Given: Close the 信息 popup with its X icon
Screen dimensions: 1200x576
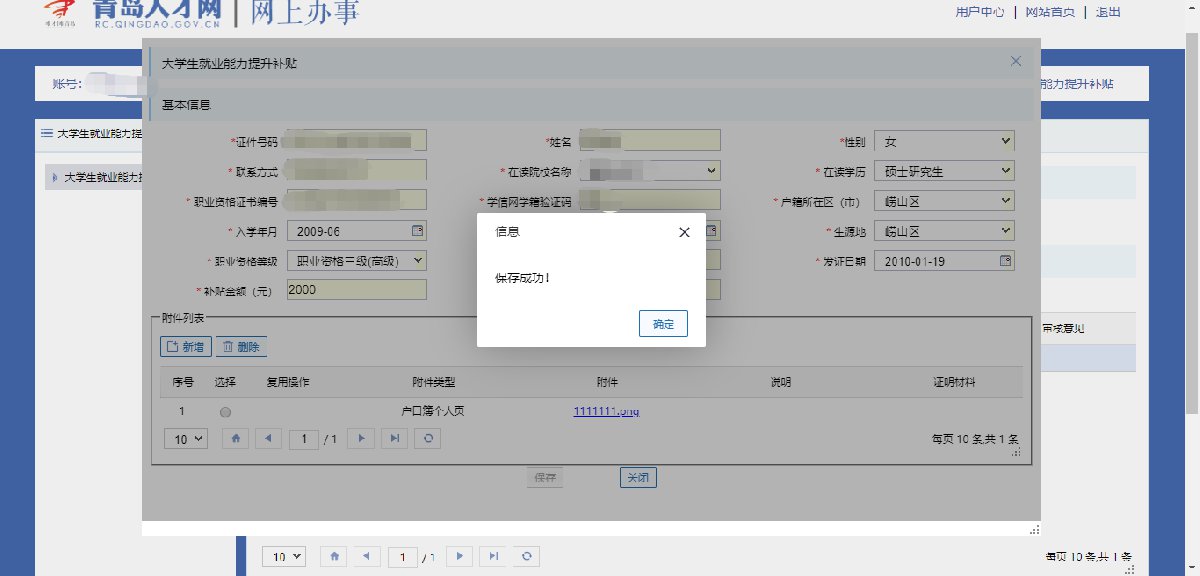Looking at the screenshot, I should click(684, 232).
